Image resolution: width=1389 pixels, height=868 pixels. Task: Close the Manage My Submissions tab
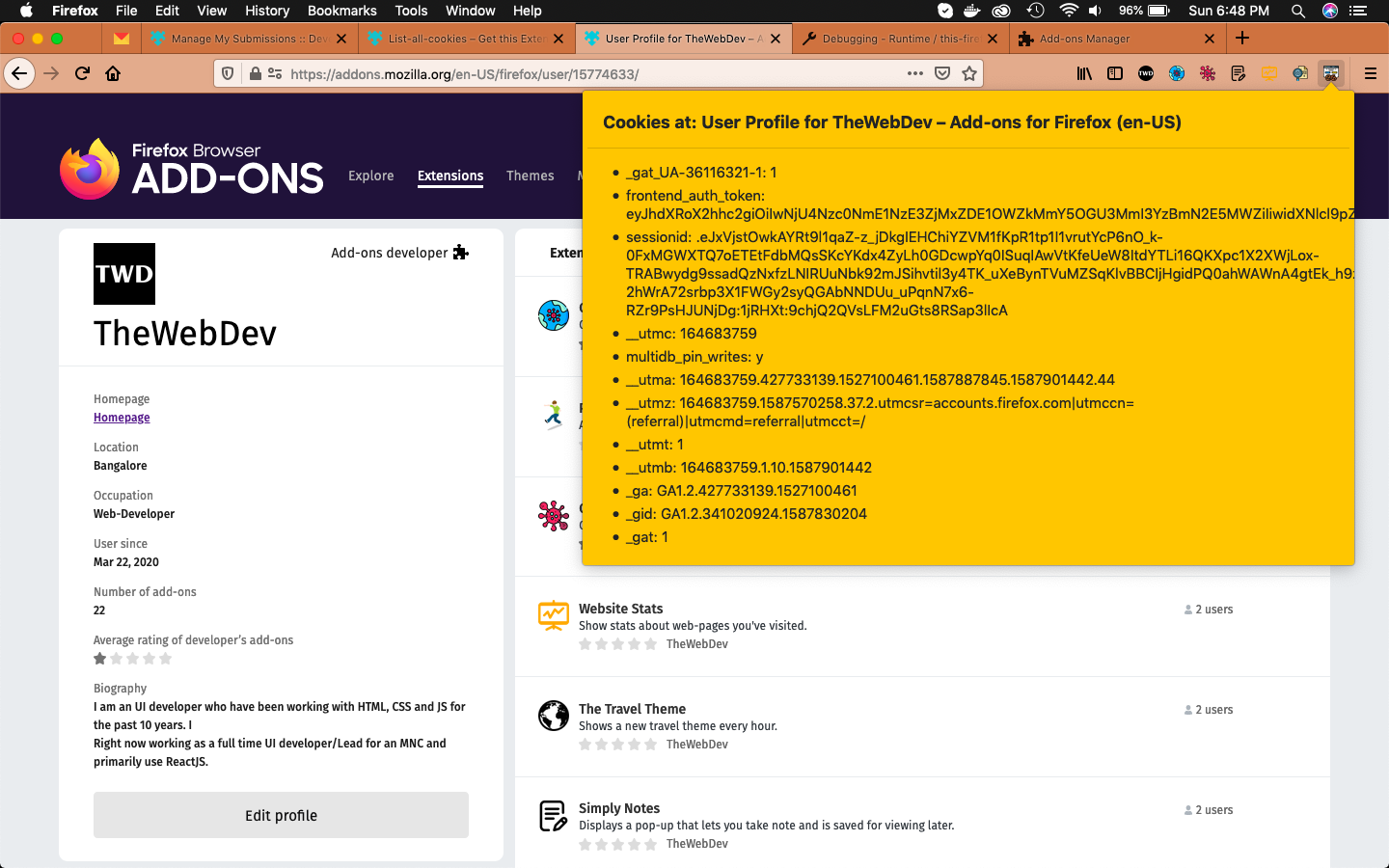(340, 39)
